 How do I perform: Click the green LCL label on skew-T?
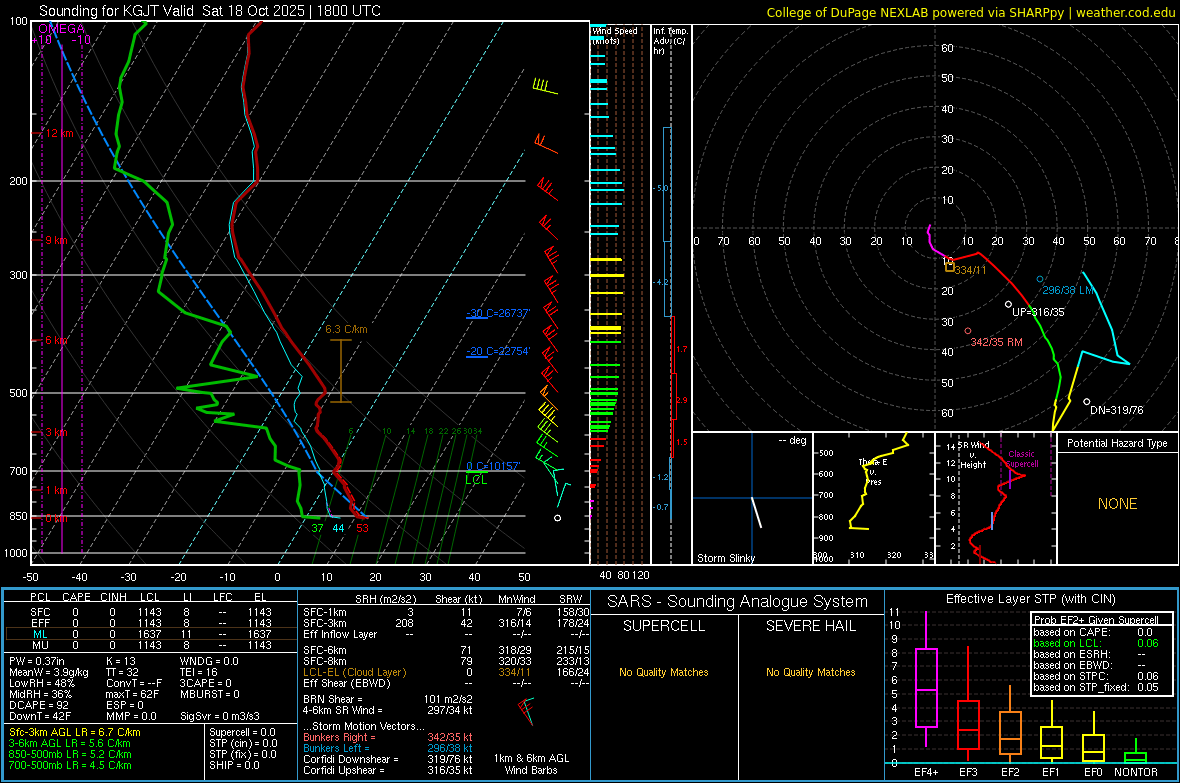[x=476, y=480]
